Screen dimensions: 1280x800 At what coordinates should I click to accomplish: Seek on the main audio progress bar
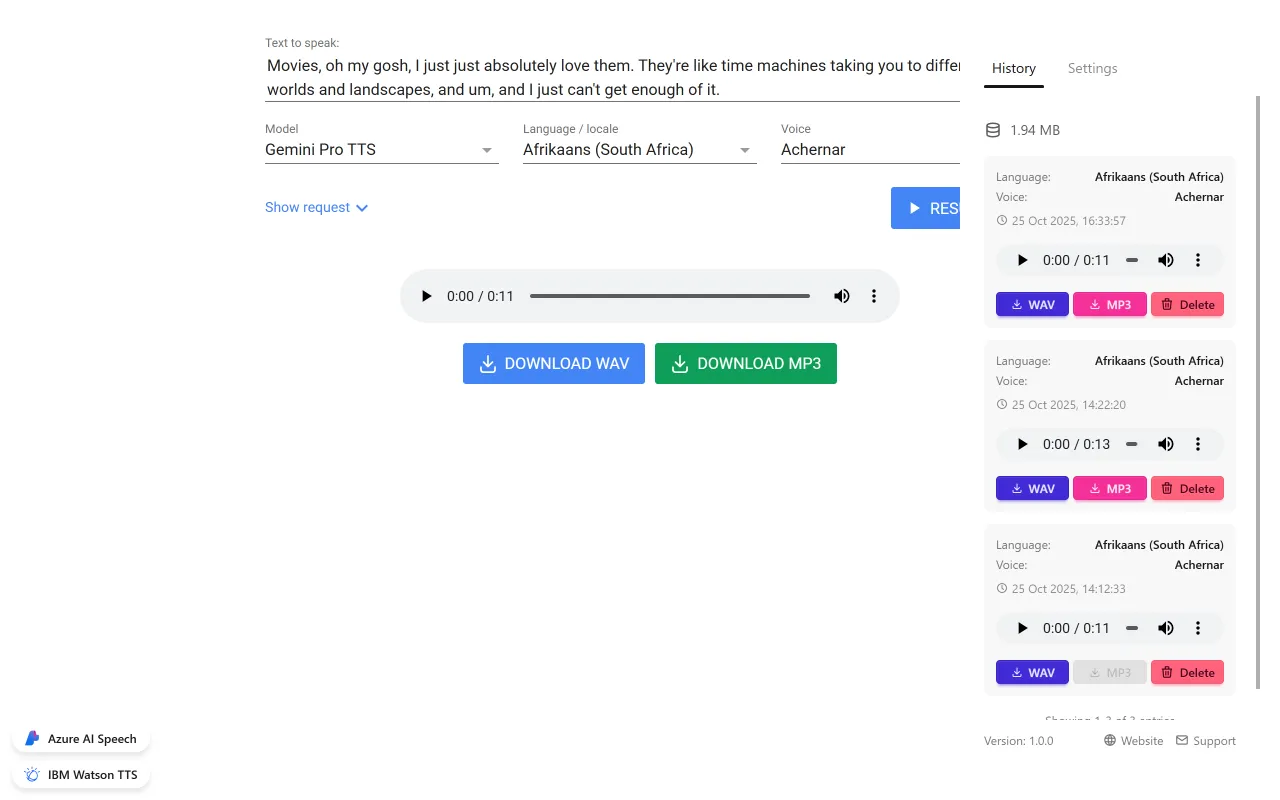tap(669, 296)
